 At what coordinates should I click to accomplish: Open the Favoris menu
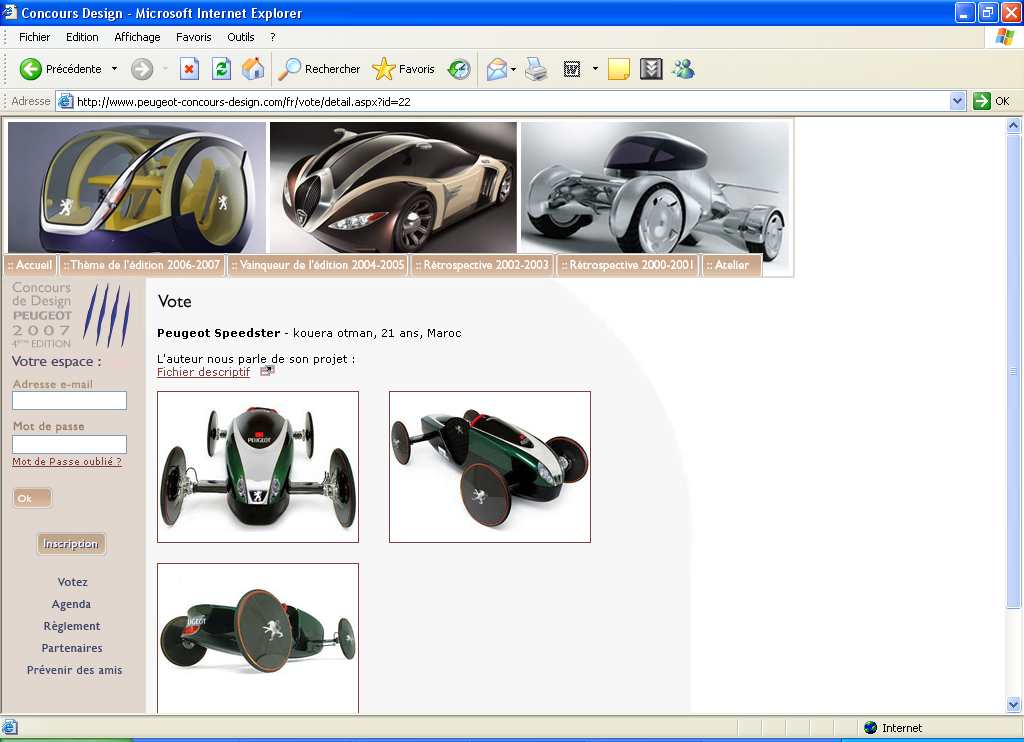pyautogui.click(x=193, y=37)
